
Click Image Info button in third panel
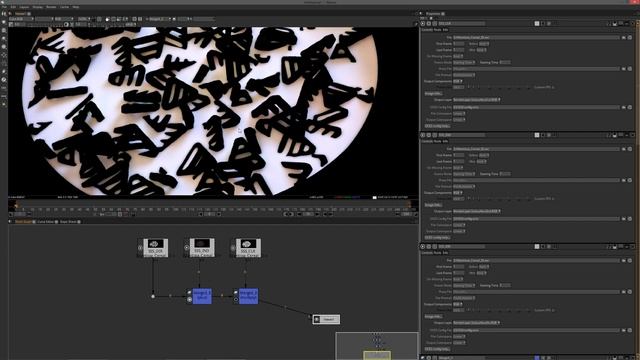point(433,316)
